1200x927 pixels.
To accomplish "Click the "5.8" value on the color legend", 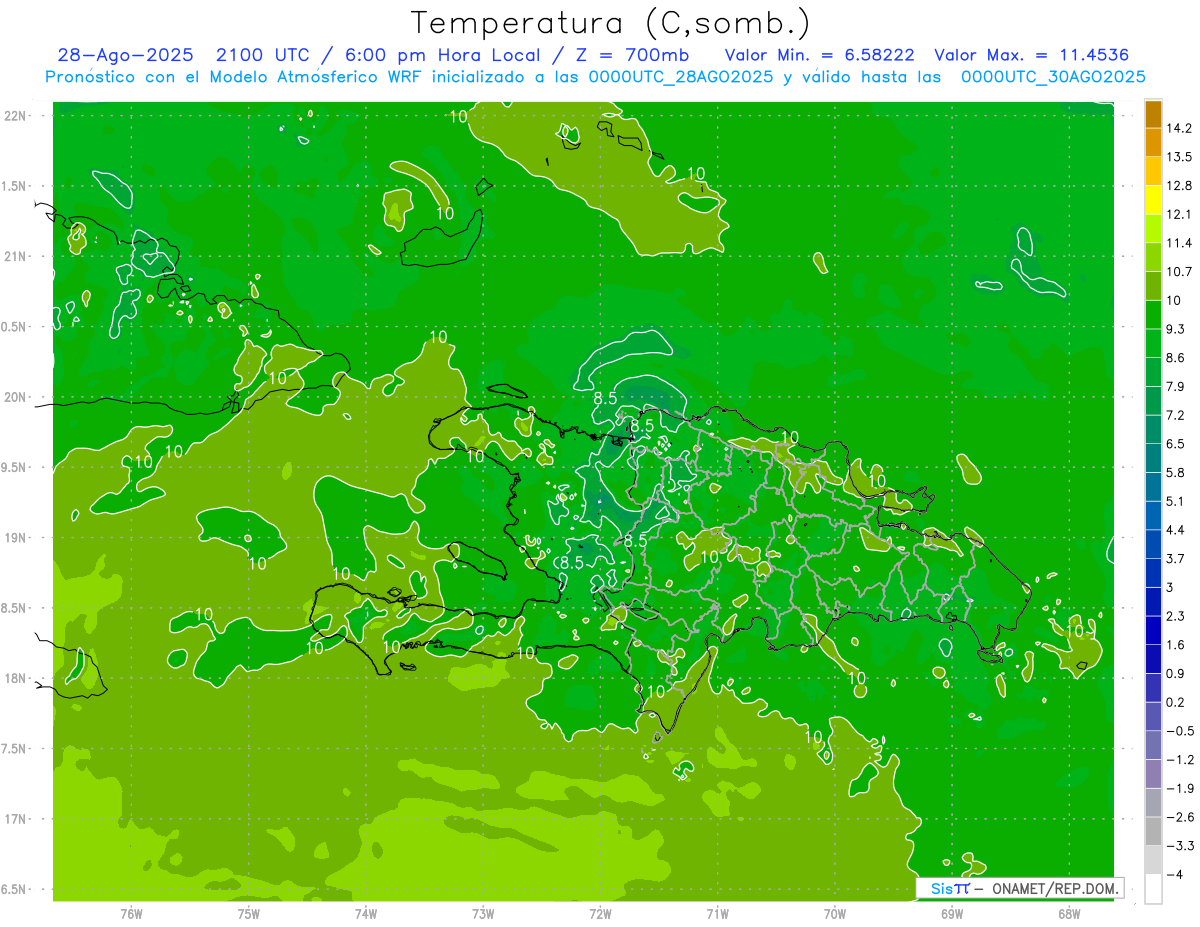I will (x=1175, y=472).
